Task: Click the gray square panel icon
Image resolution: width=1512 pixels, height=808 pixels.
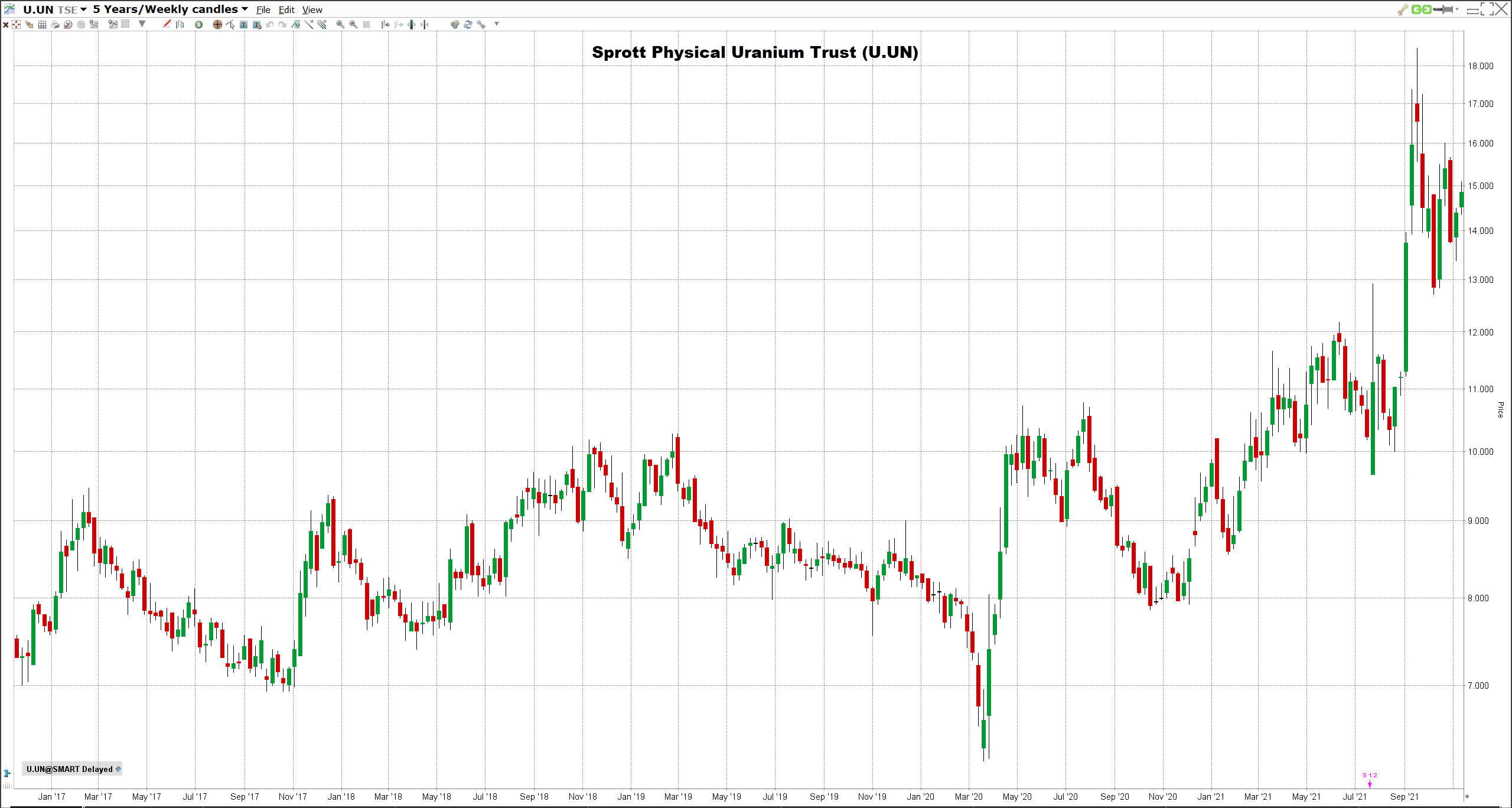Action: (x=125, y=24)
